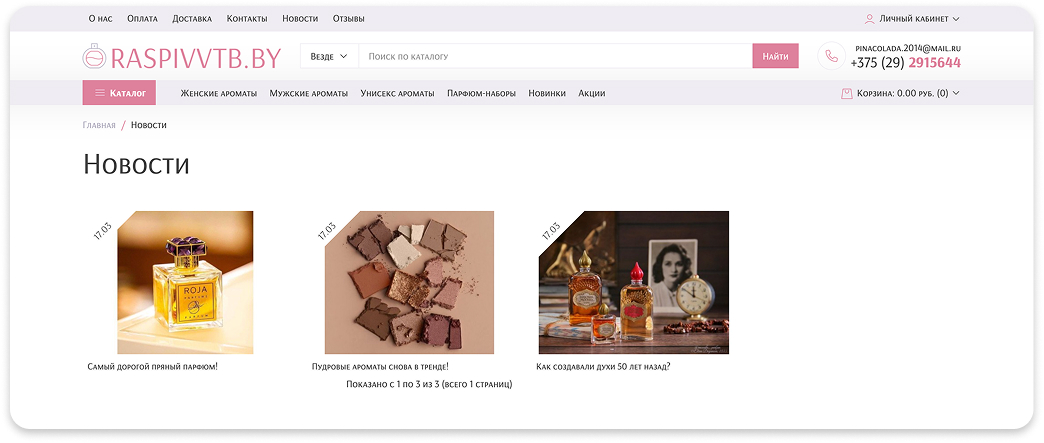Go to Мужские ароматы category
This screenshot has height=443, width=1044.
click(308, 93)
